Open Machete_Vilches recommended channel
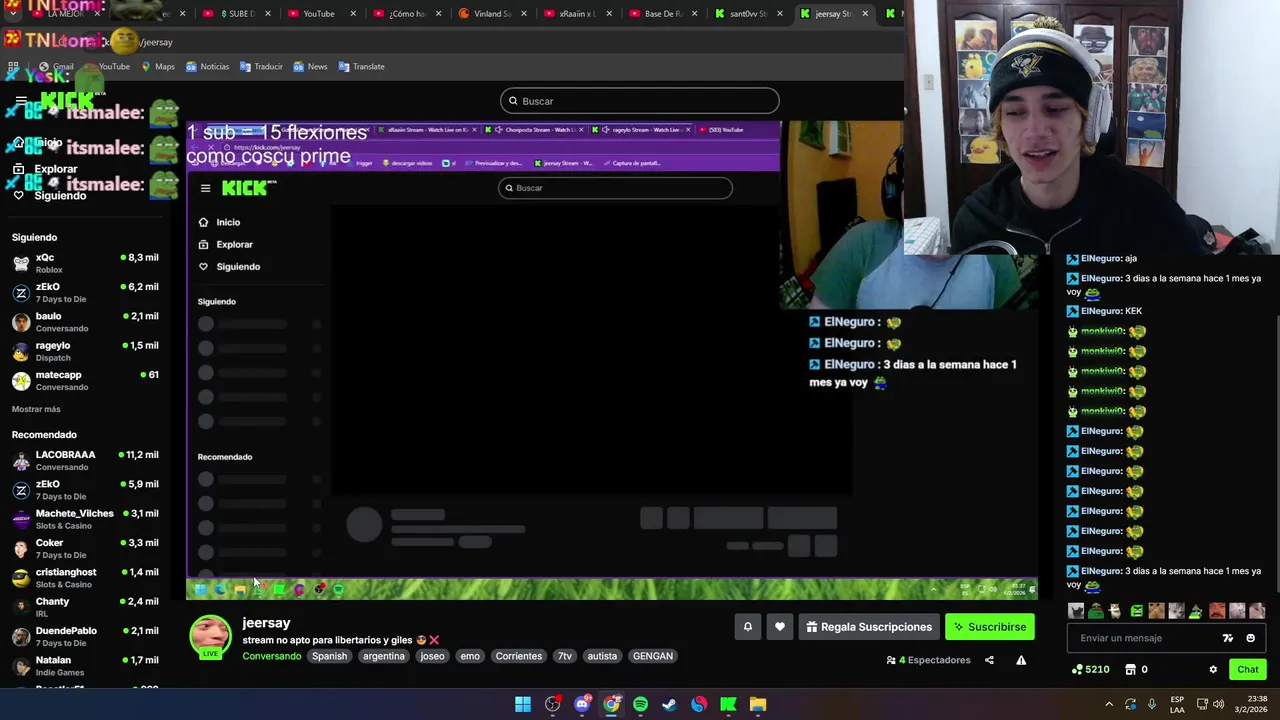Screen dimensions: 1280x720 click(85, 519)
